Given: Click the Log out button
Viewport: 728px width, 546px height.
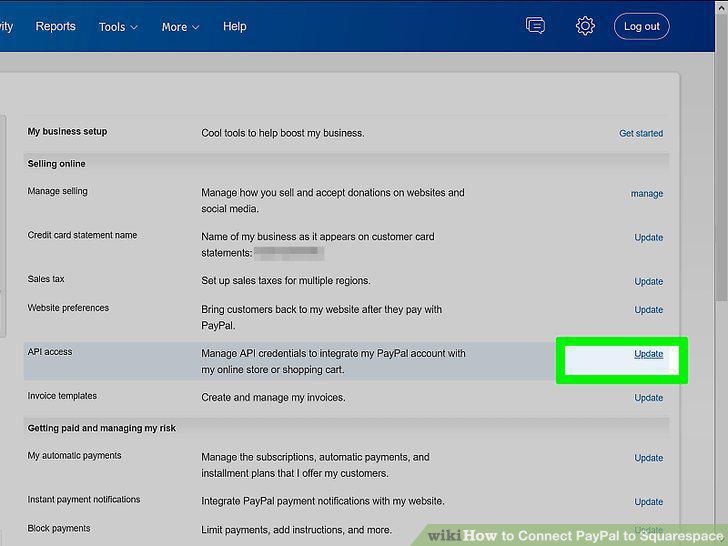Looking at the screenshot, I should pos(642,26).
